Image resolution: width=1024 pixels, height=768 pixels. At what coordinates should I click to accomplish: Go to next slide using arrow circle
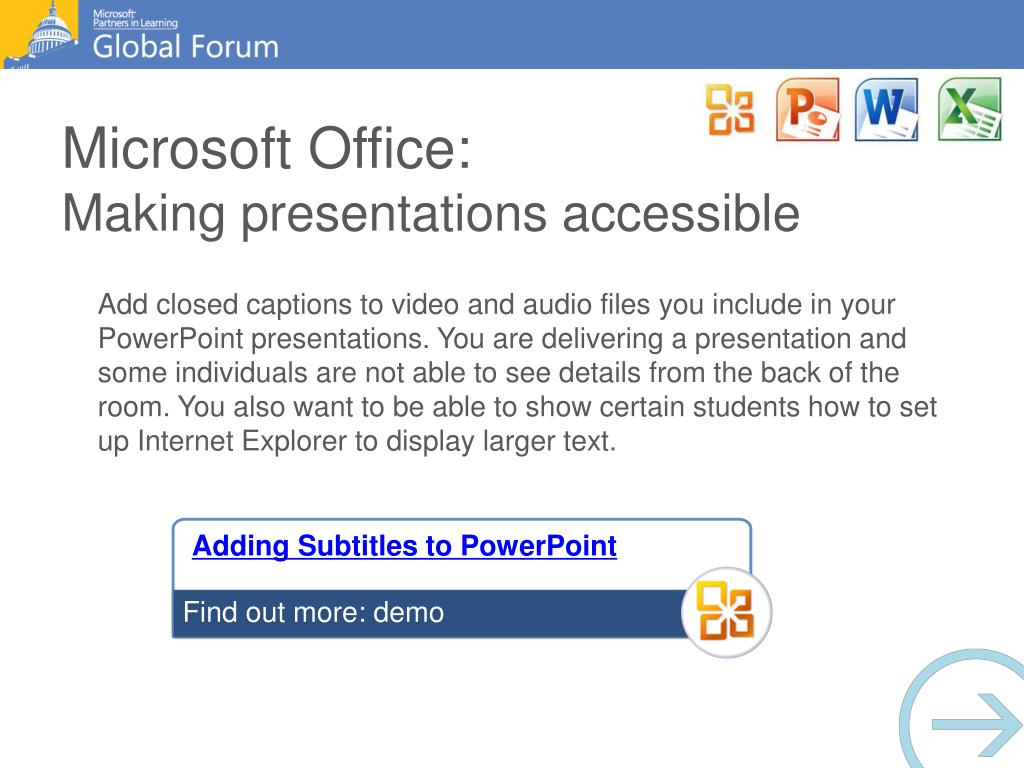tap(963, 710)
